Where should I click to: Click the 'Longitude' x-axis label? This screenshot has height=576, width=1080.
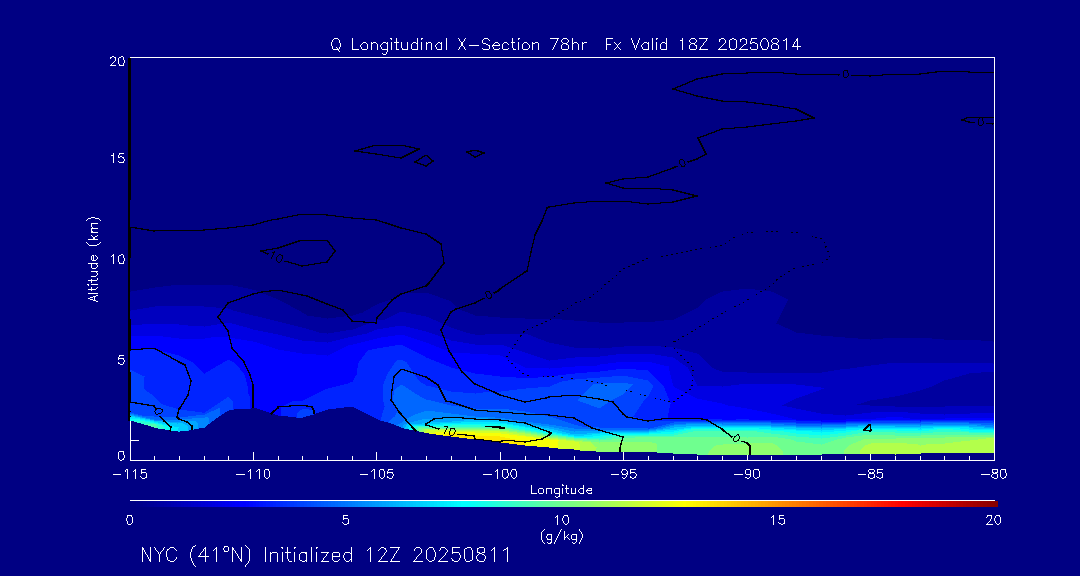(561, 490)
